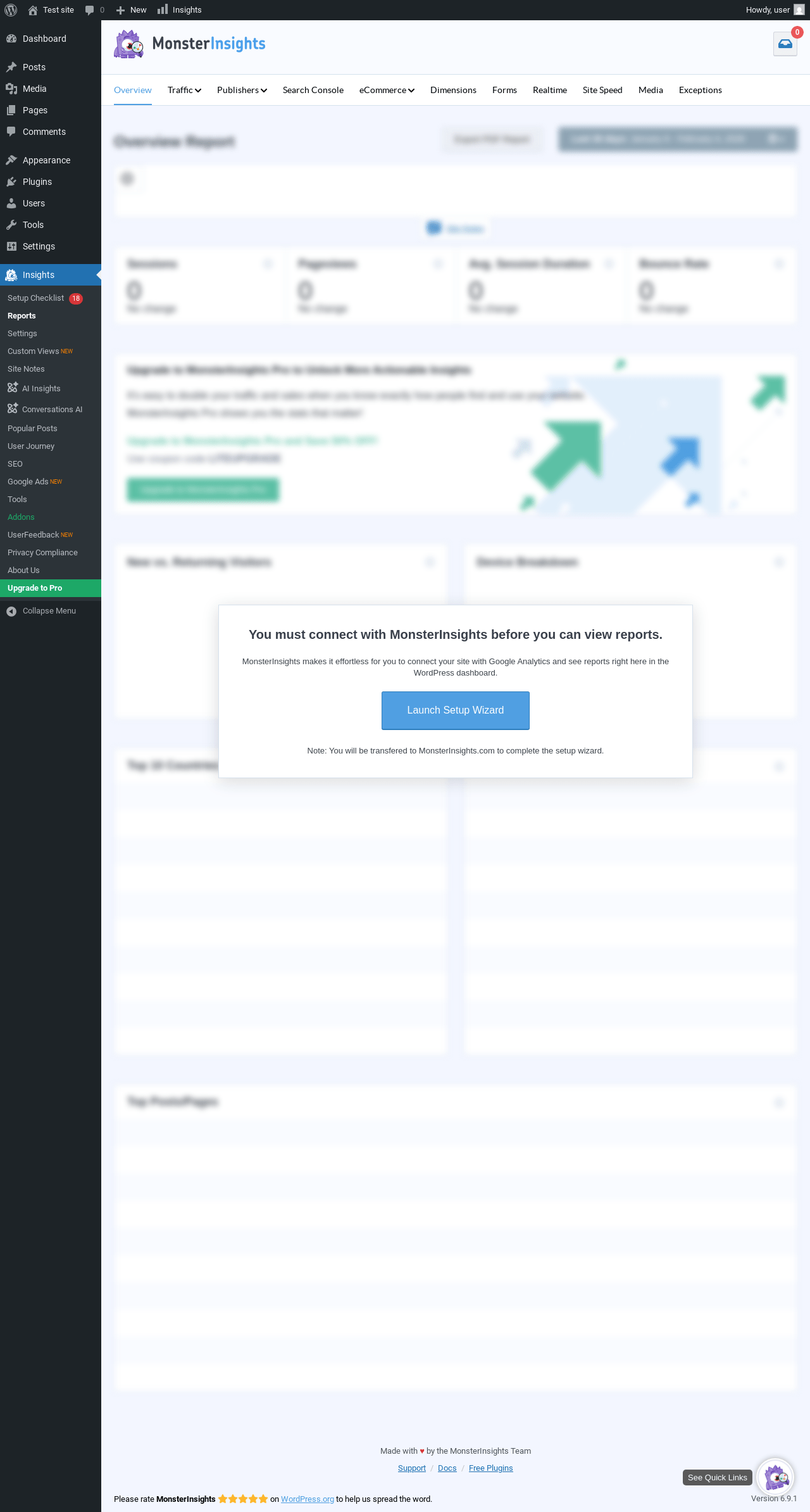Open the Test site home icon
Viewport: 810px width, 1512px height.
coord(33,10)
